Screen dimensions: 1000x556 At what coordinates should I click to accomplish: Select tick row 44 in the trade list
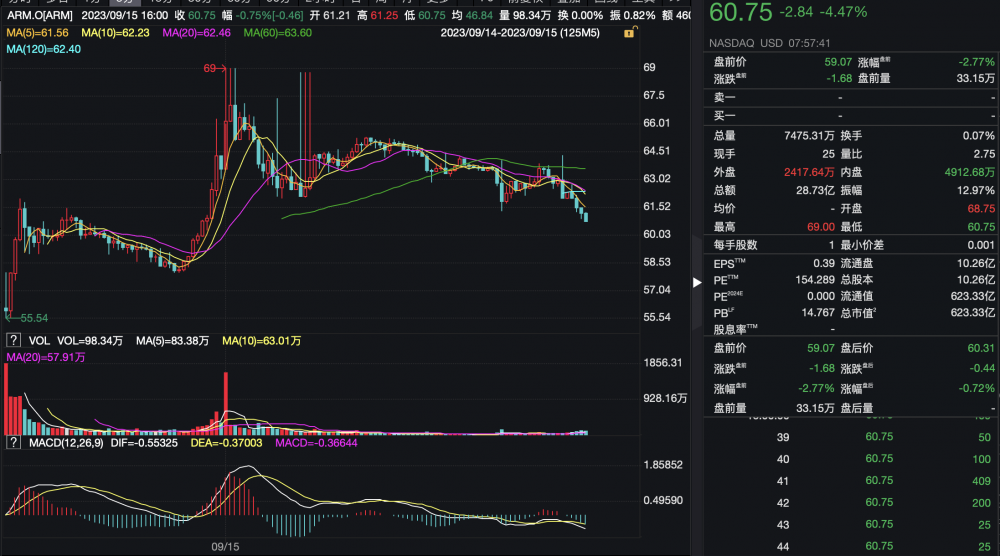pos(849,546)
